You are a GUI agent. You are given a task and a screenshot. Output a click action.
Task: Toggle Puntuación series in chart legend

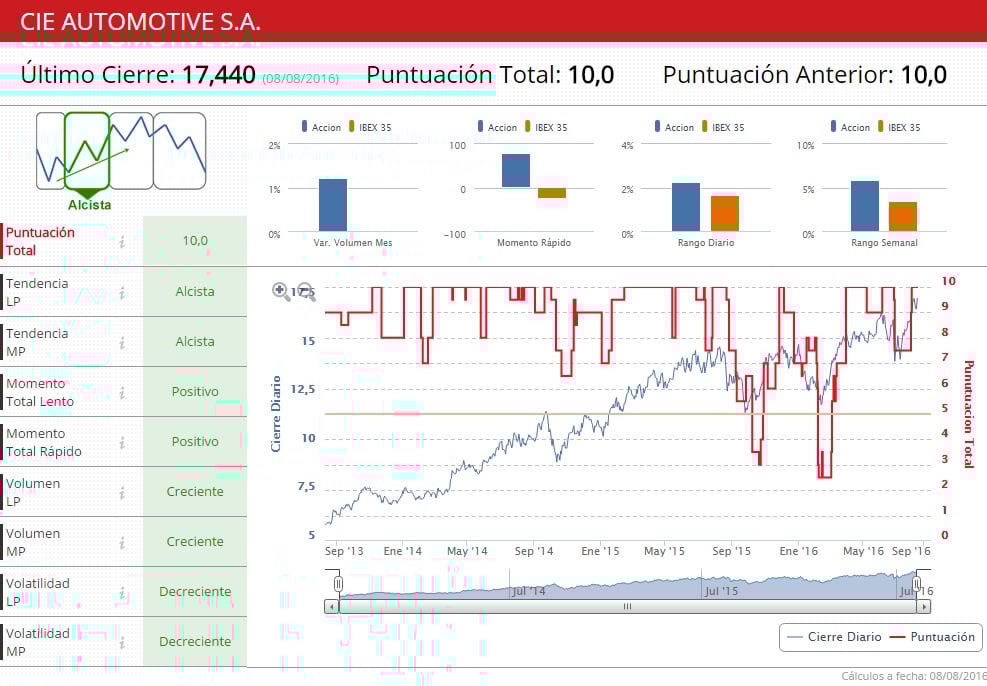click(933, 637)
